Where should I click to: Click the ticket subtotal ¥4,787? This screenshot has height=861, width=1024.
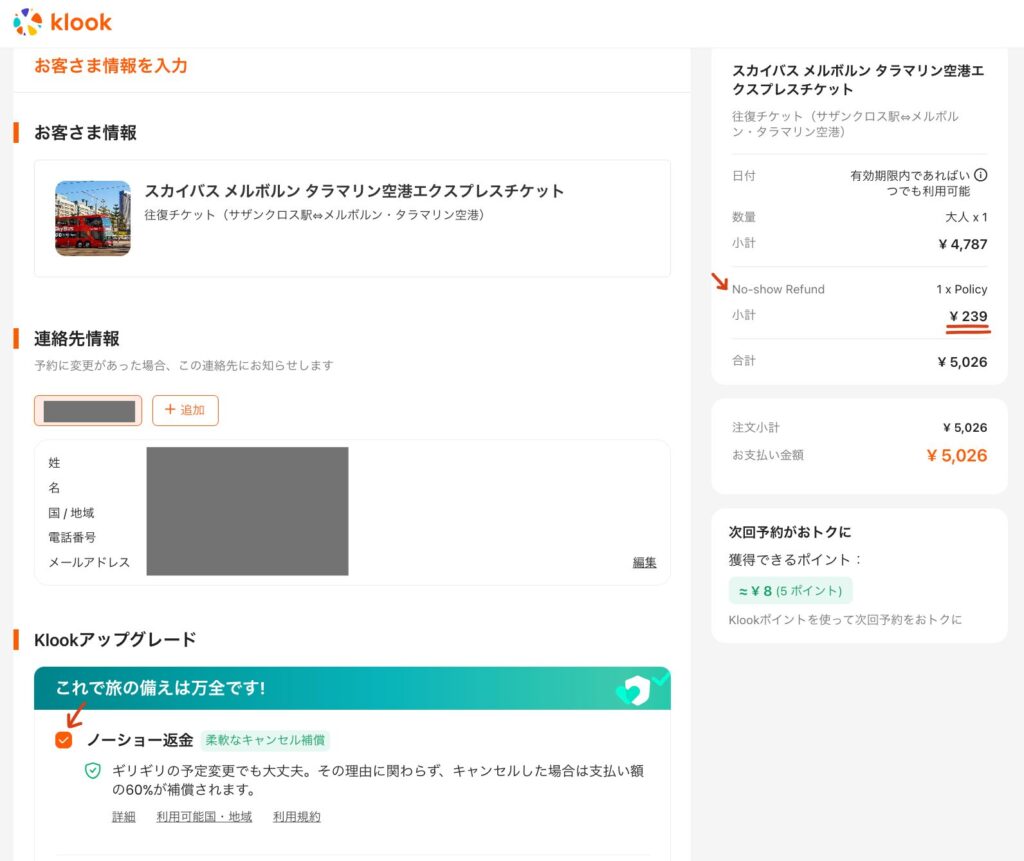coord(963,244)
